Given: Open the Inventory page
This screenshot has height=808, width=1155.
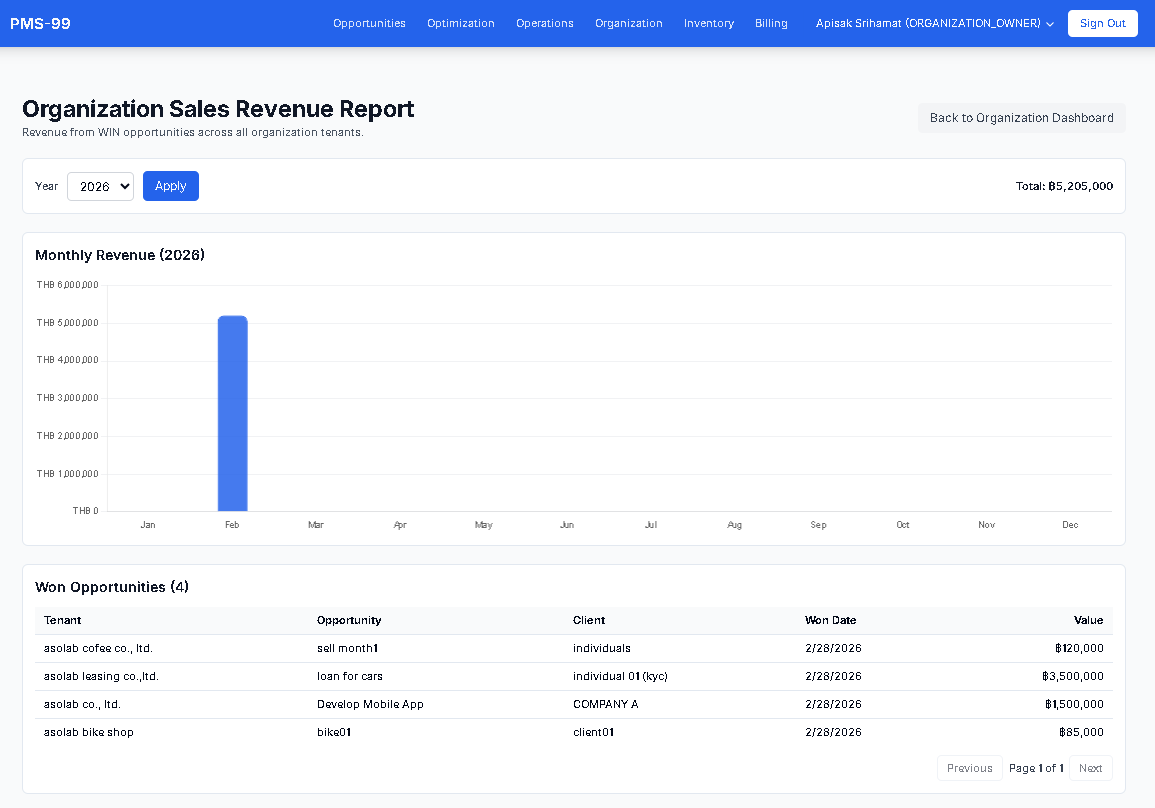Looking at the screenshot, I should 708,23.
